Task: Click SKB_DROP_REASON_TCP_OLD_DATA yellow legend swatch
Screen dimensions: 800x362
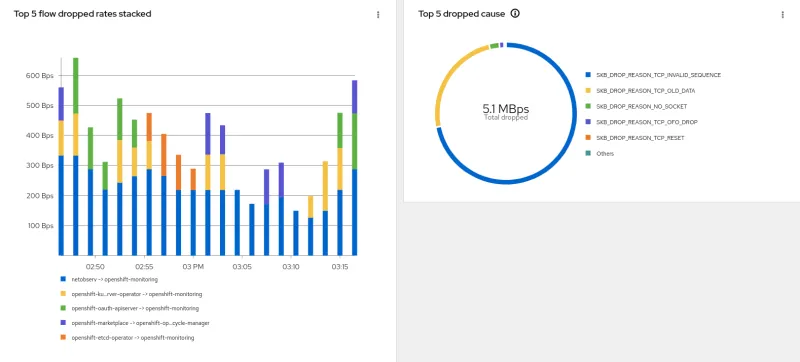Action: point(588,90)
